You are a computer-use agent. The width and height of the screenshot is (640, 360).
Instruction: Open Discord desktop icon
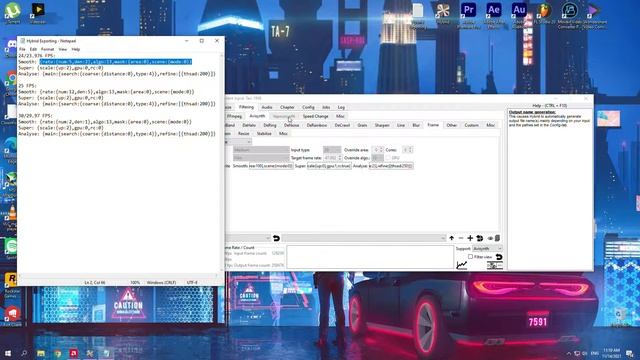coord(11,45)
